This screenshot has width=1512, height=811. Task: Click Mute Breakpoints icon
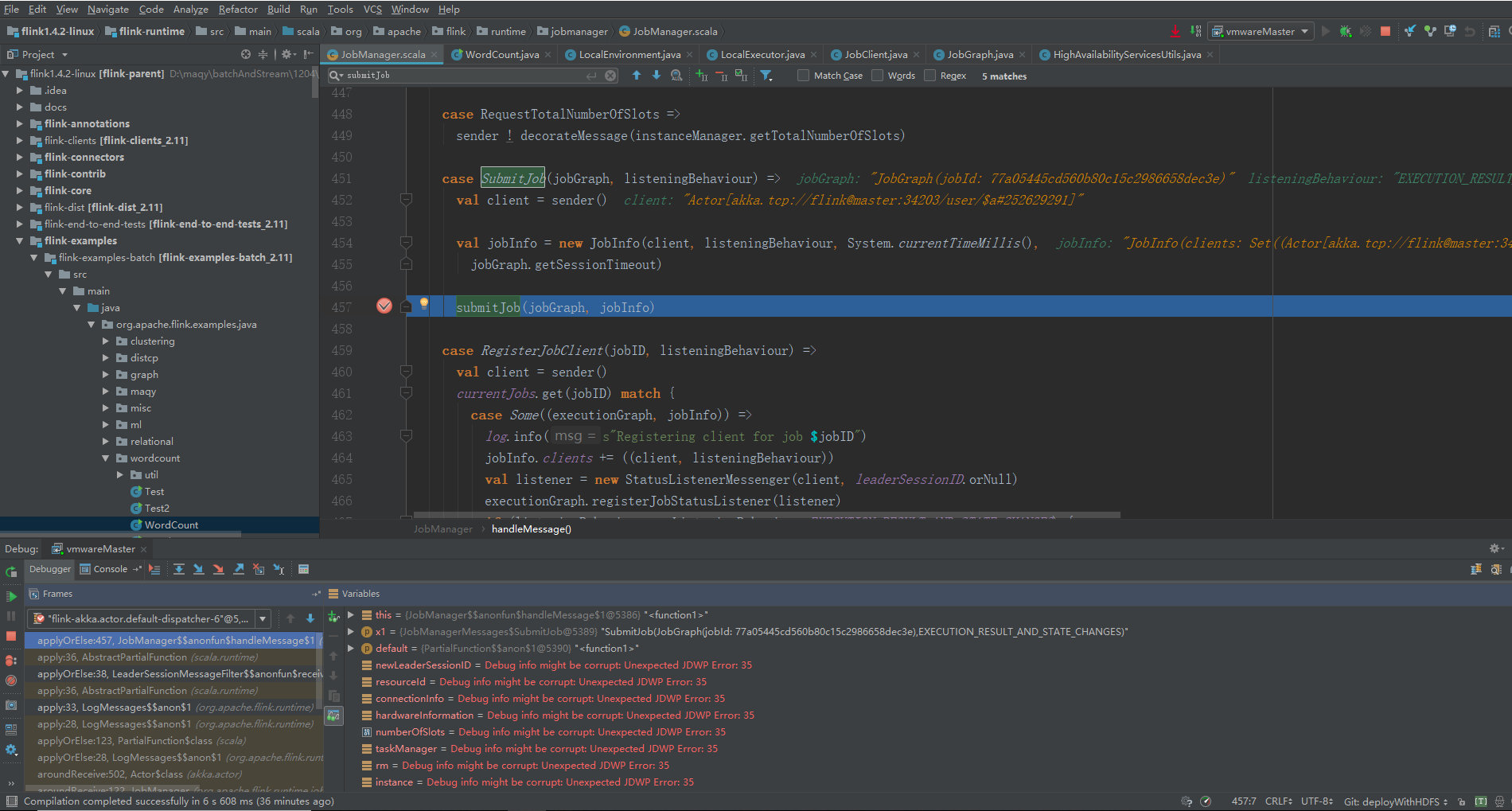(x=11, y=680)
